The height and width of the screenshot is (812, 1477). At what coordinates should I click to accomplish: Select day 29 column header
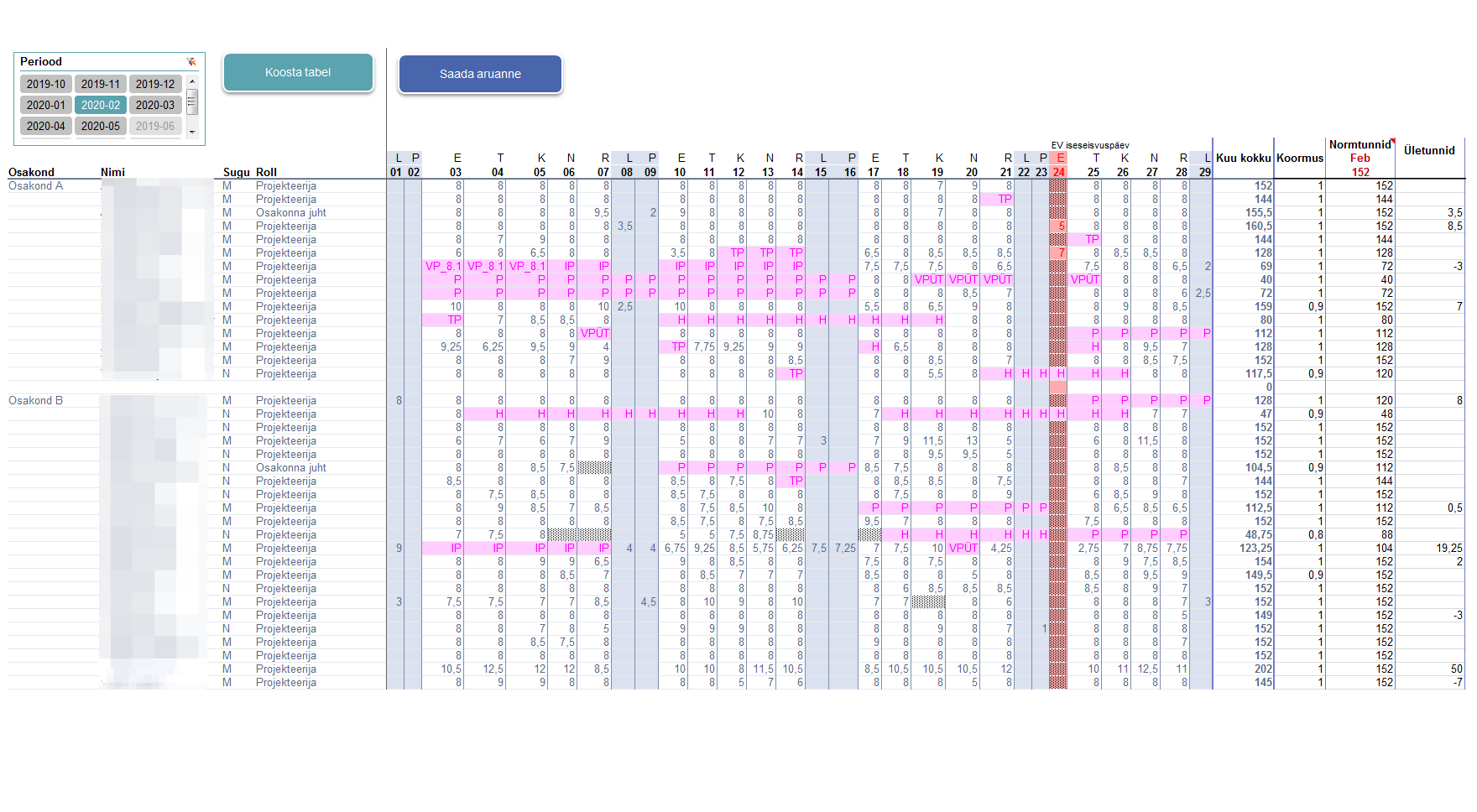coord(1204,172)
